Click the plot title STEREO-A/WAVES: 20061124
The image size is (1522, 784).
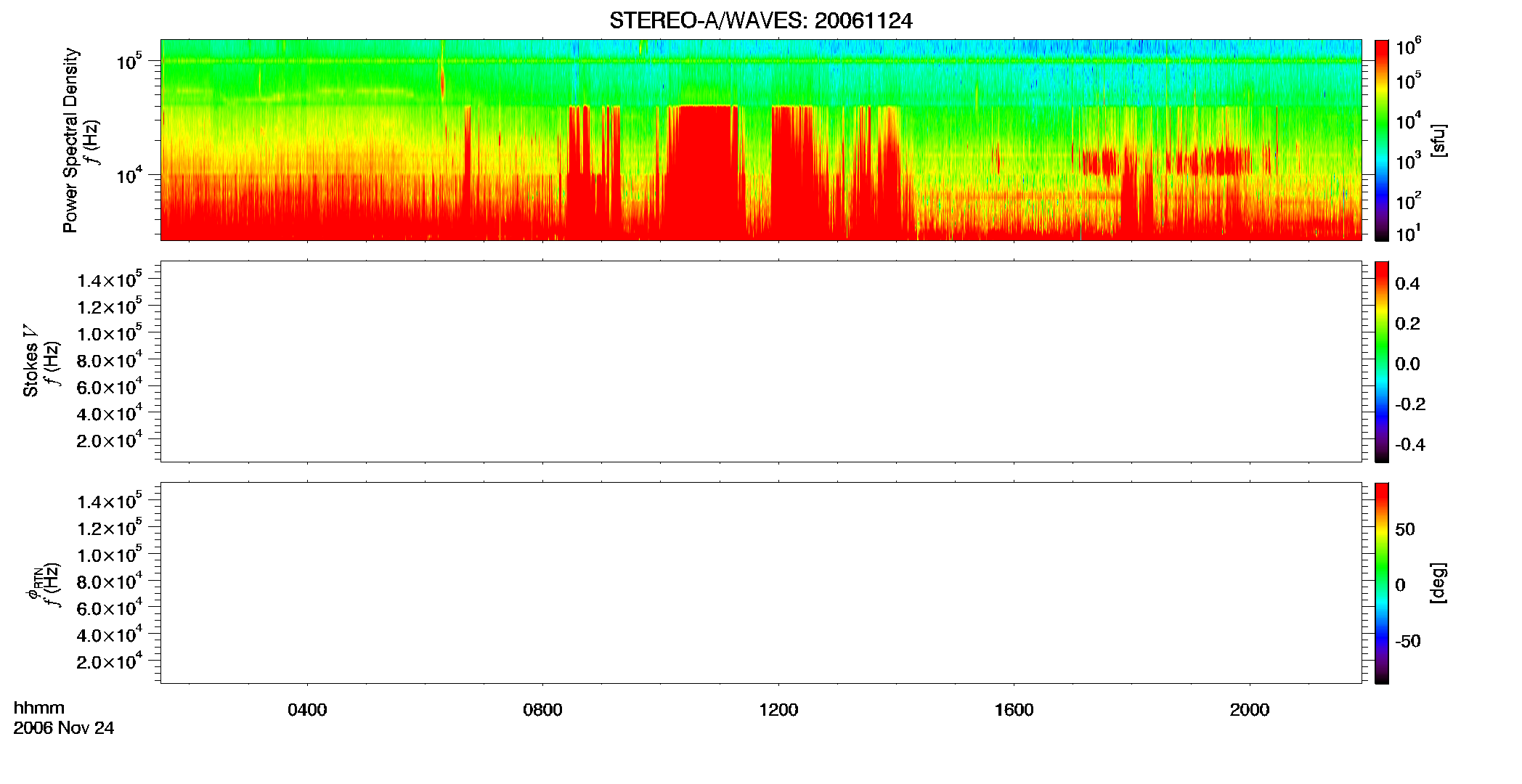[760, 20]
